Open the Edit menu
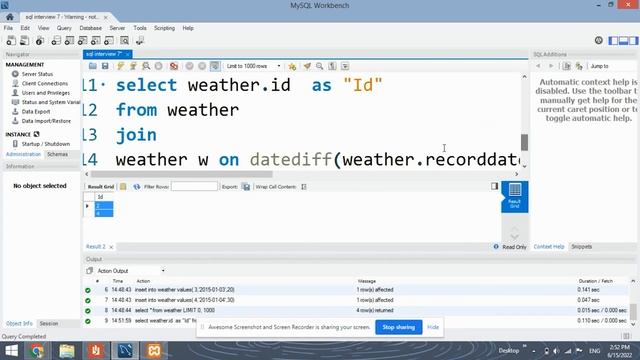 pyautogui.click(x=25, y=28)
